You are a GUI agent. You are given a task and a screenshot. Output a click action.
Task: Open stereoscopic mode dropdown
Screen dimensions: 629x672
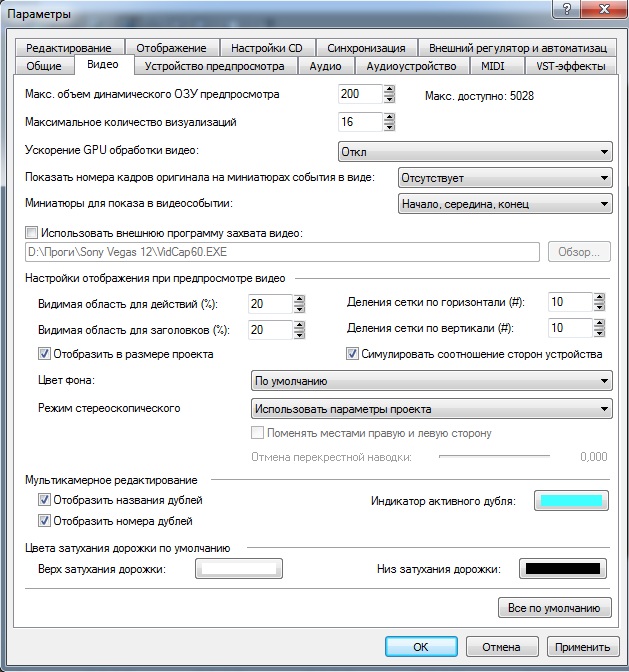pos(431,409)
